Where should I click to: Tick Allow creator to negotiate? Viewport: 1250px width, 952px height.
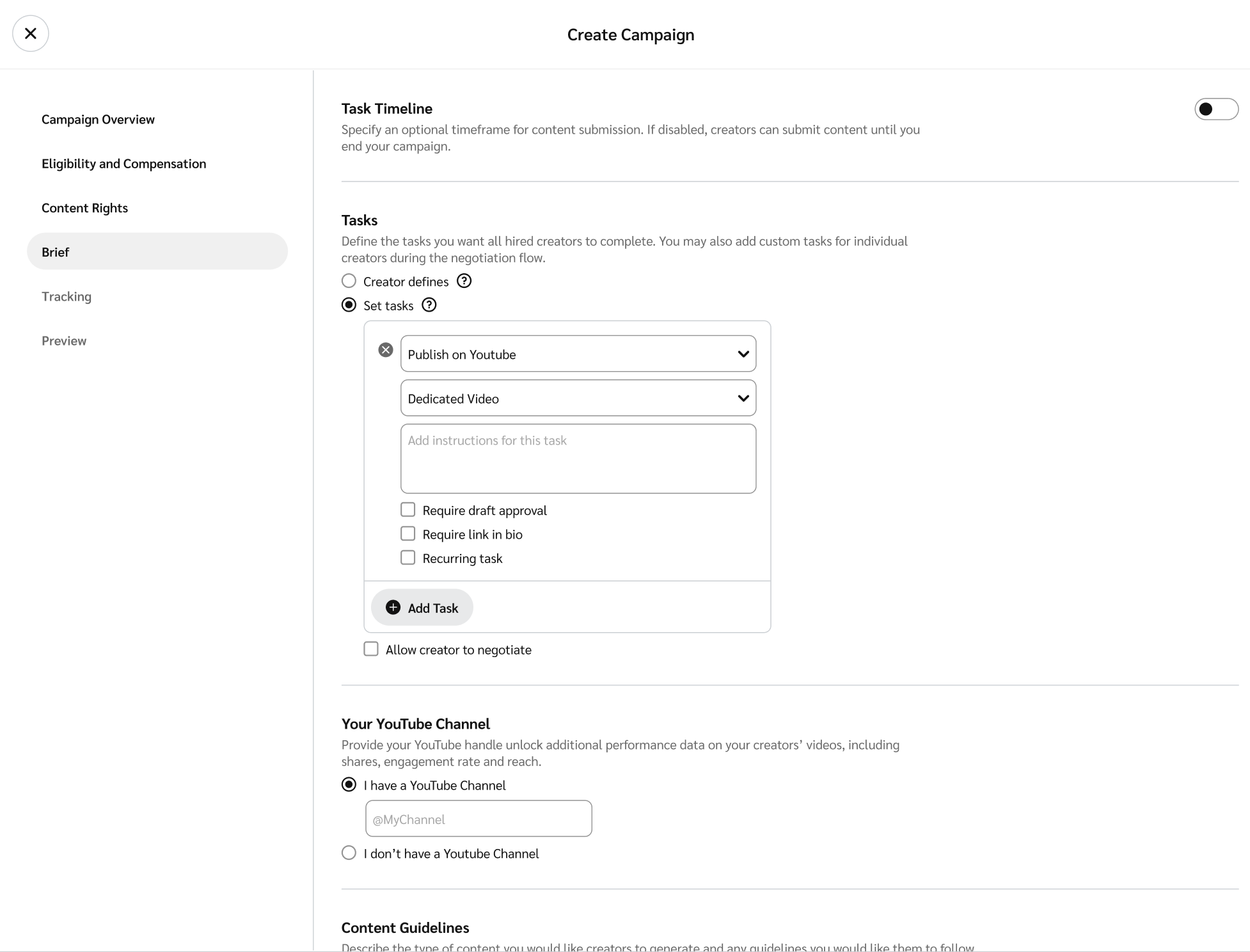point(371,649)
